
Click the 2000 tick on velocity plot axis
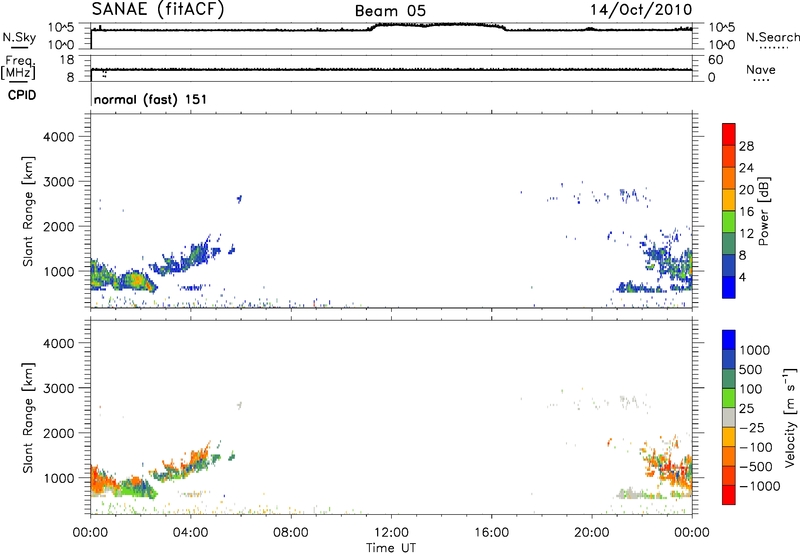[58, 433]
